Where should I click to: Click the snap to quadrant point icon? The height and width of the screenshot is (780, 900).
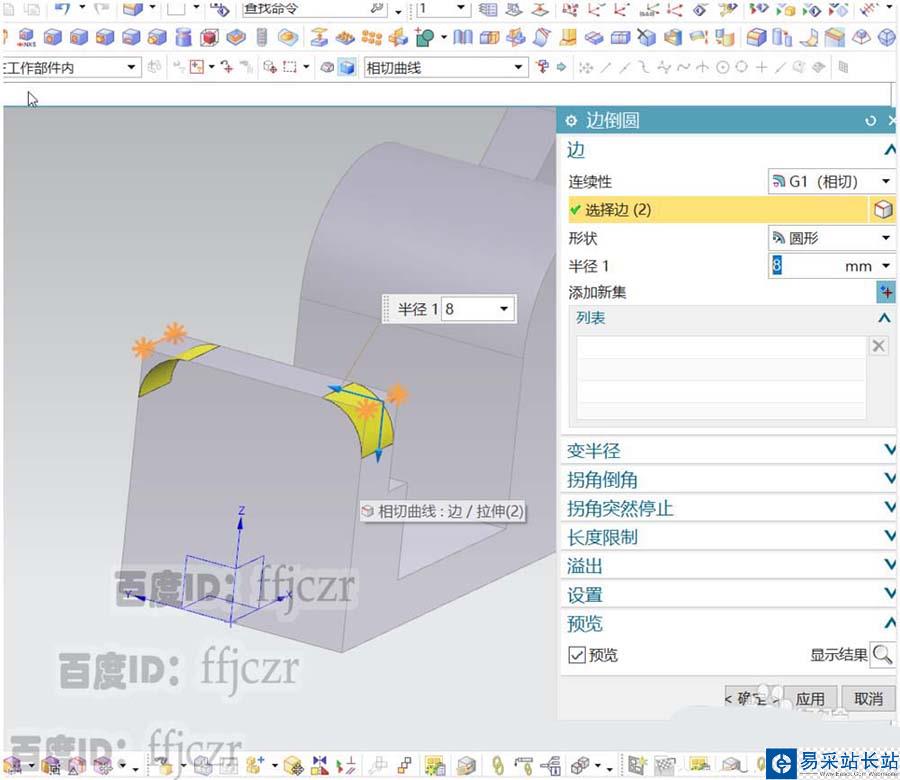(742, 67)
